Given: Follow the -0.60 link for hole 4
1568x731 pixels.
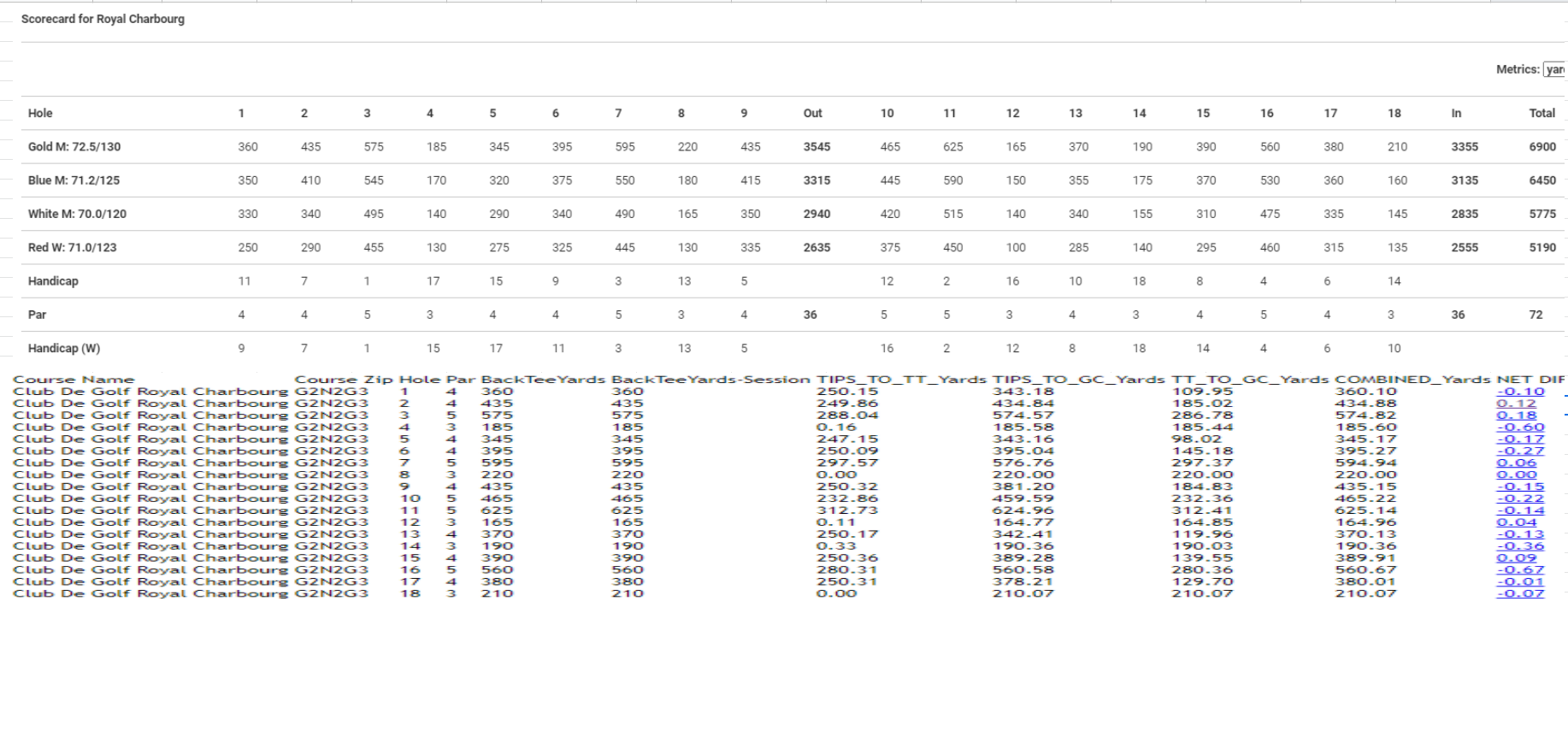Looking at the screenshot, I should pos(1520,427).
